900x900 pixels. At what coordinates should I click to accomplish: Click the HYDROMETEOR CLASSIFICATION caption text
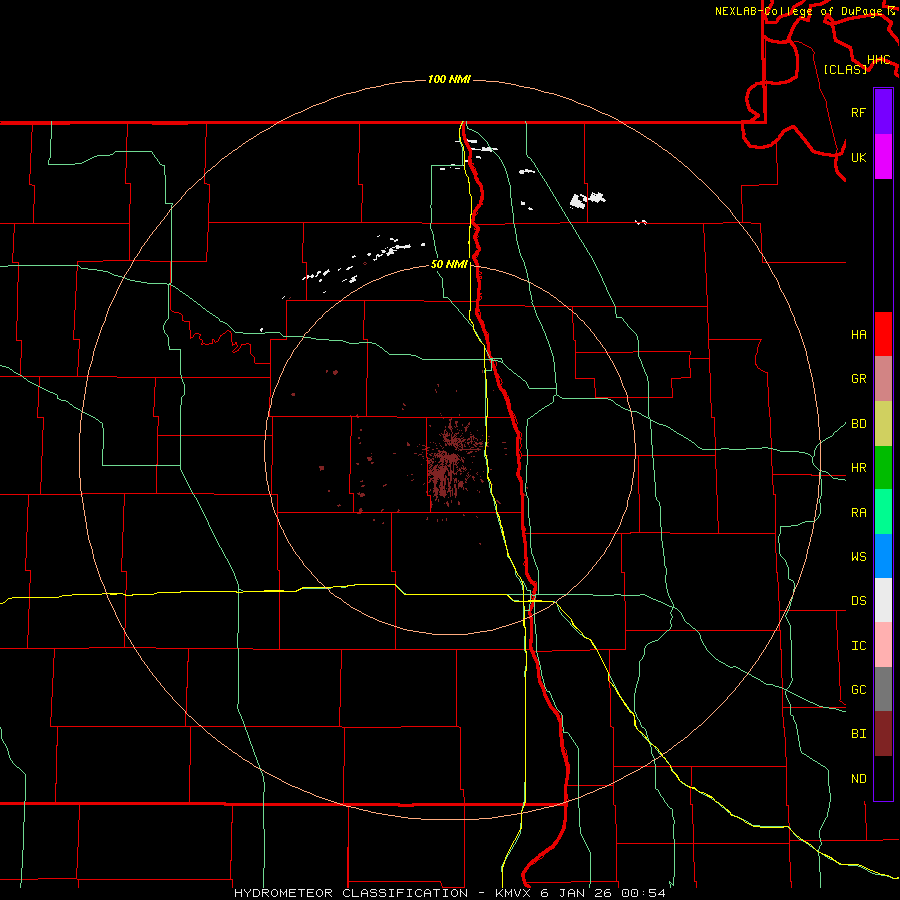[351, 893]
